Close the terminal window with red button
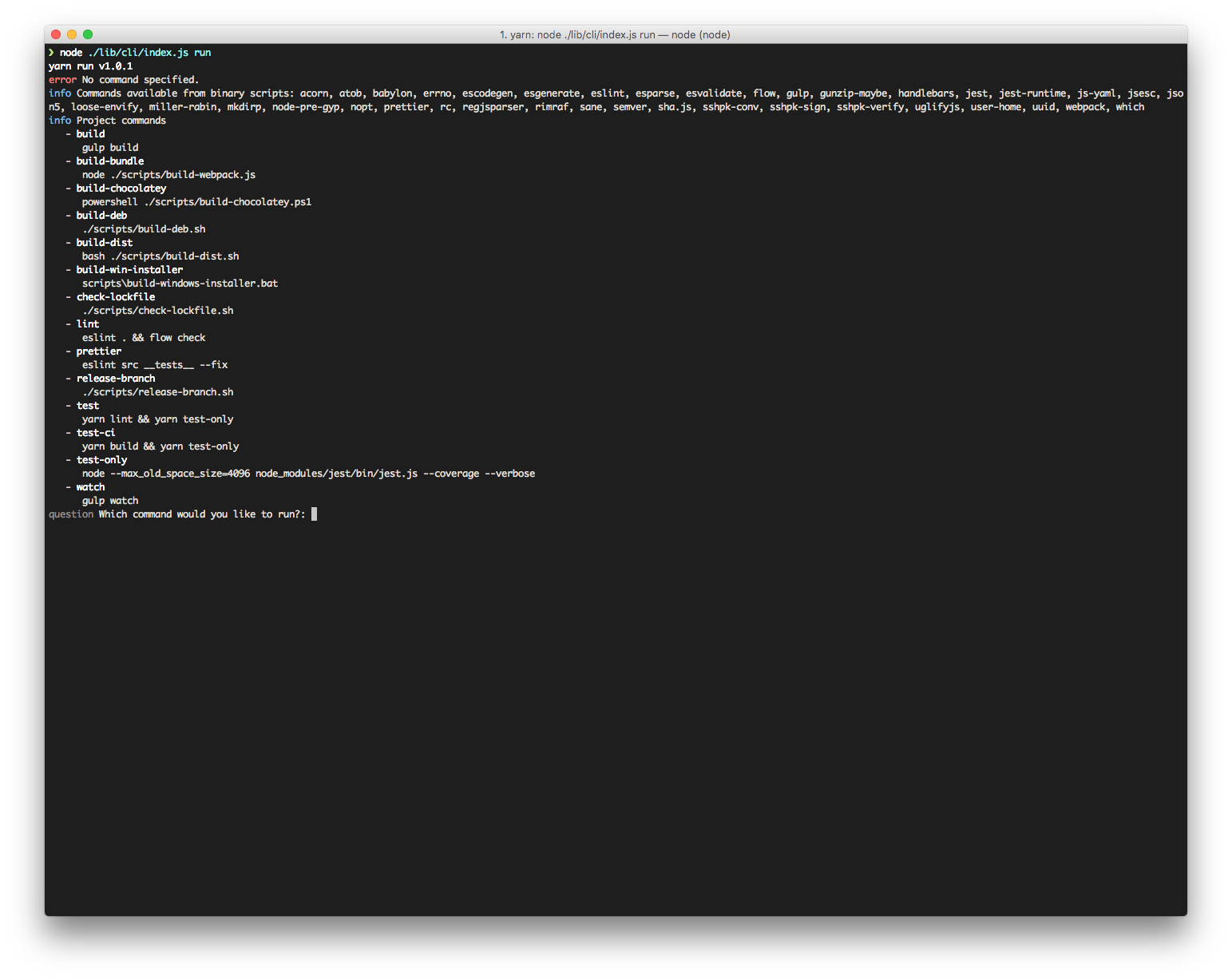This screenshot has height=980, width=1232. pyautogui.click(x=56, y=34)
